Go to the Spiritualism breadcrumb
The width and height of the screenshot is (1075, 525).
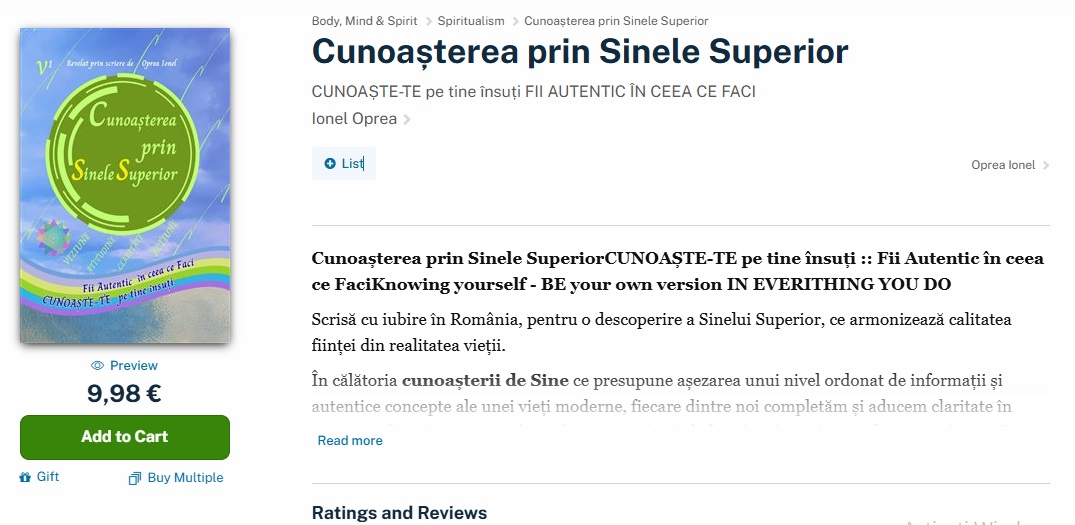(x=471, y=21)
